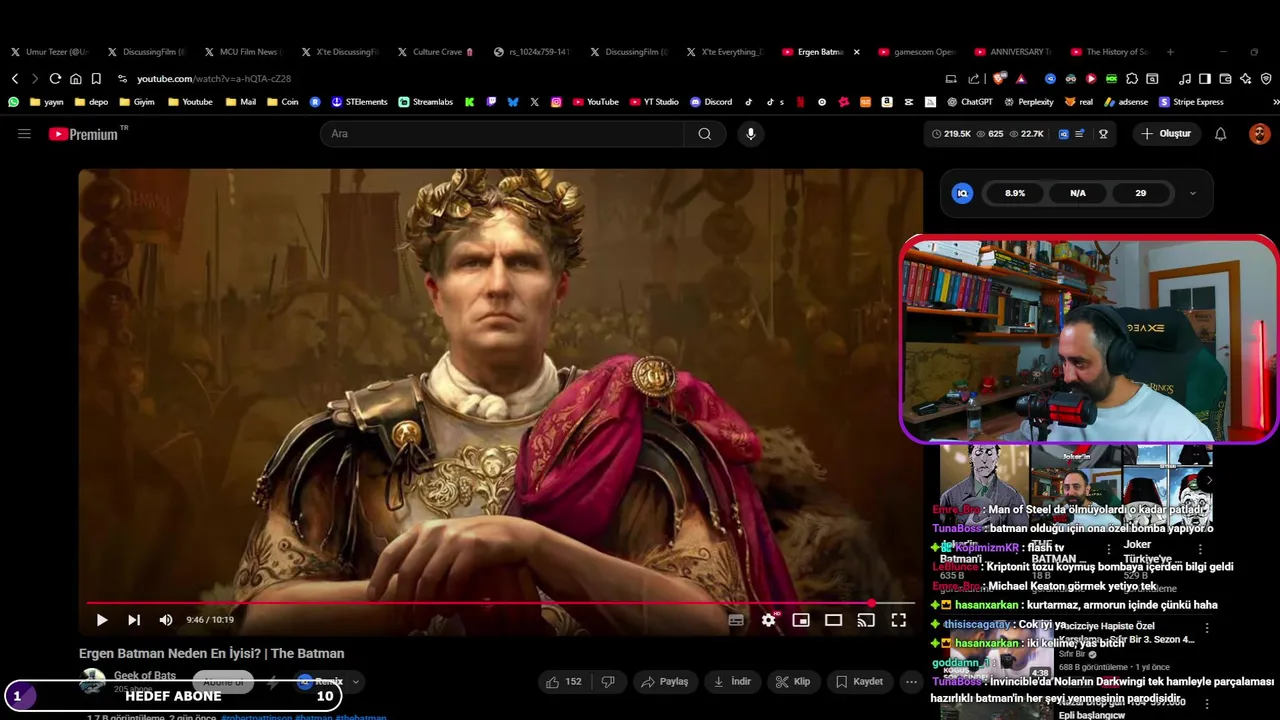
Task: Switch to miniplayer mode
Action: (x=801, y=620)
